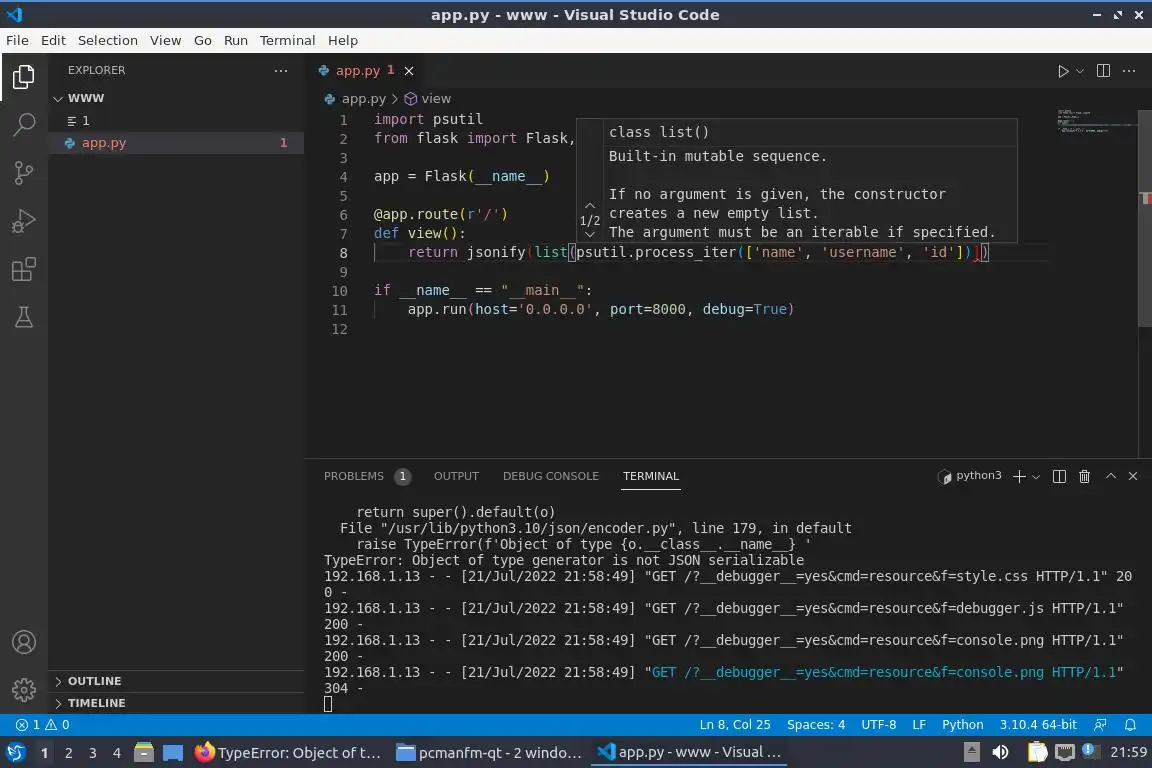
Task: Kill terminal with trash icon
Action: (1084, 476)
